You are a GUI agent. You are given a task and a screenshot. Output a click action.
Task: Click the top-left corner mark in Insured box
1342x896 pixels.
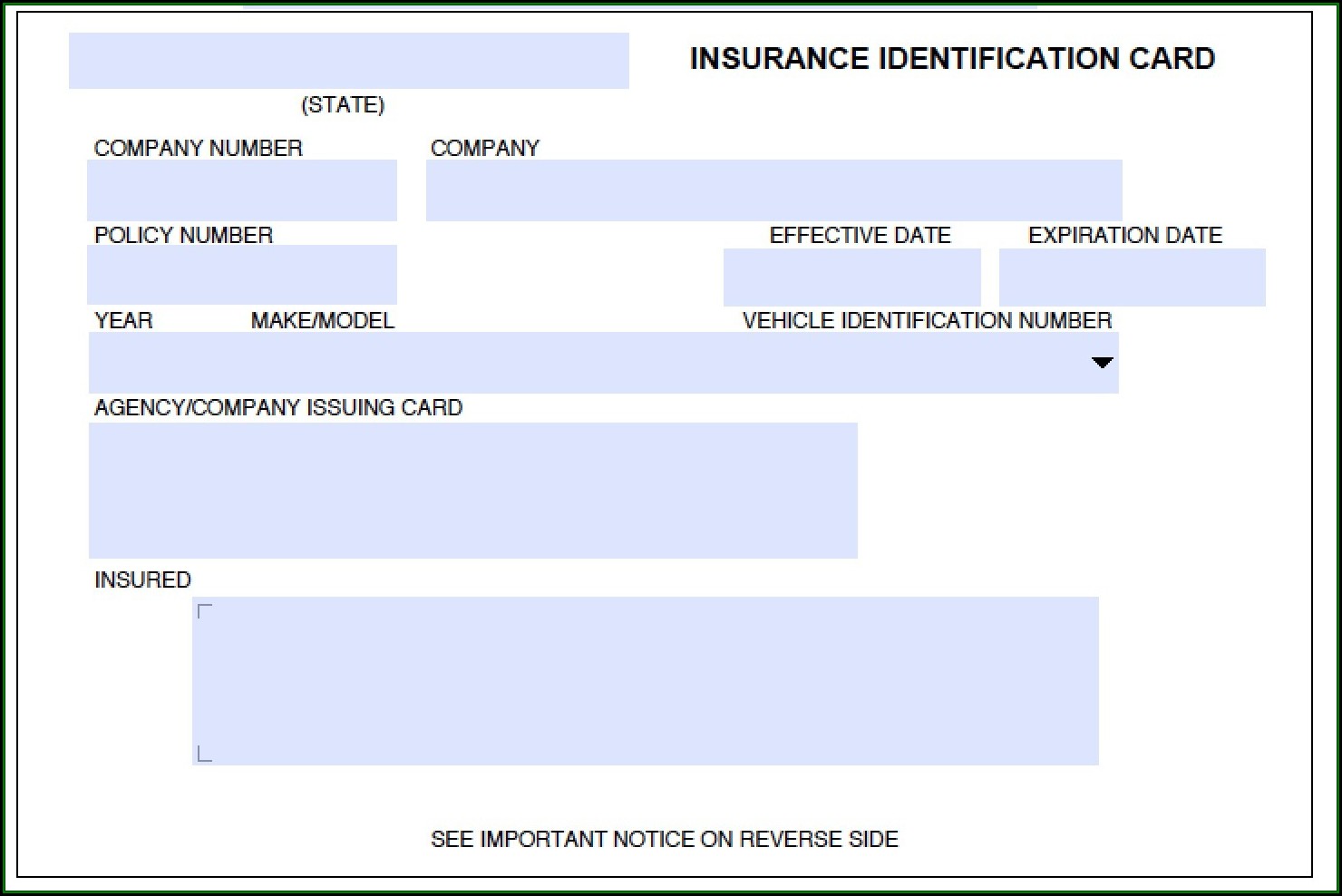(x=204, y=610)
